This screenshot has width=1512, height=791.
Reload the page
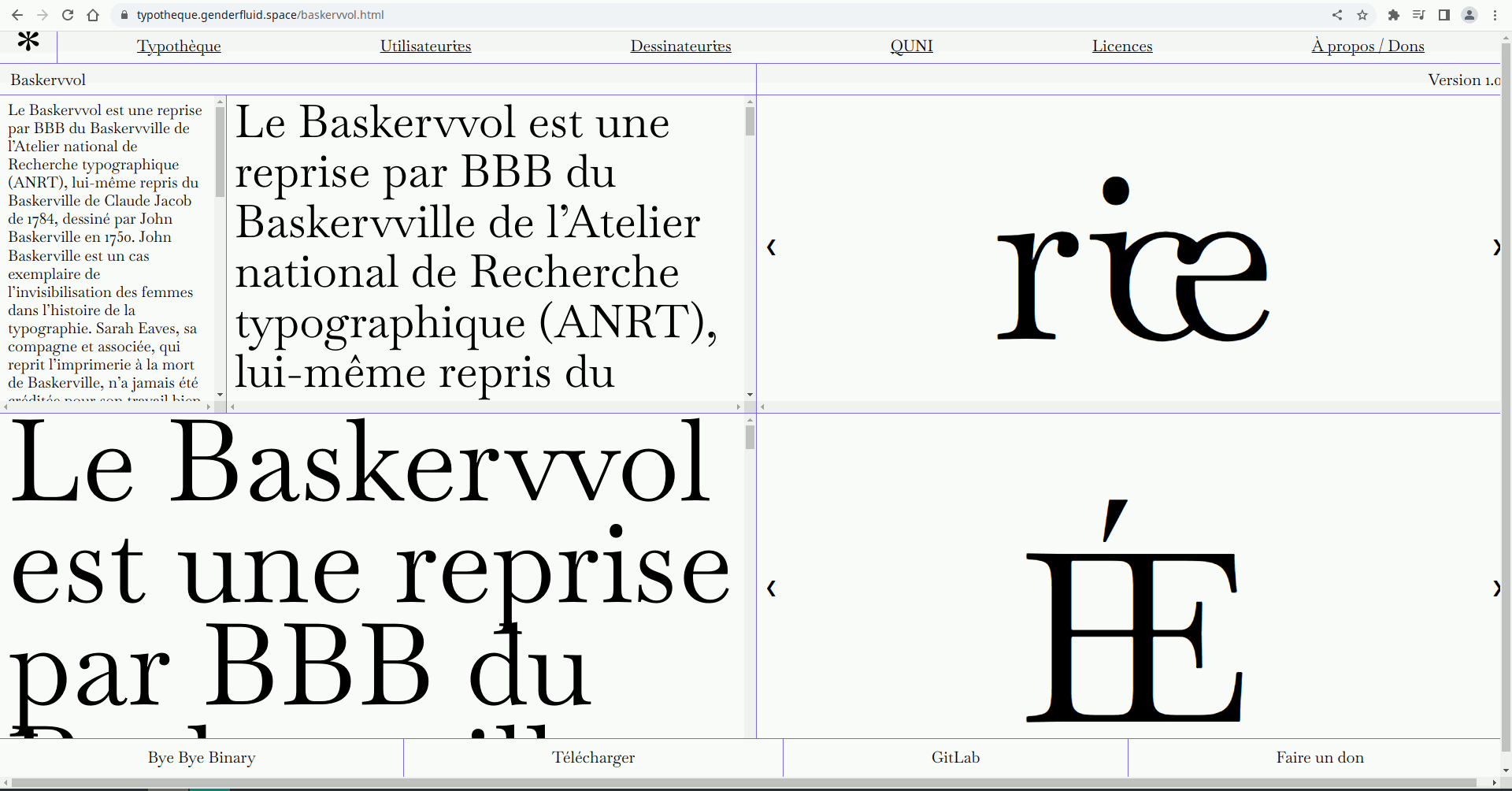coord(68,15)
